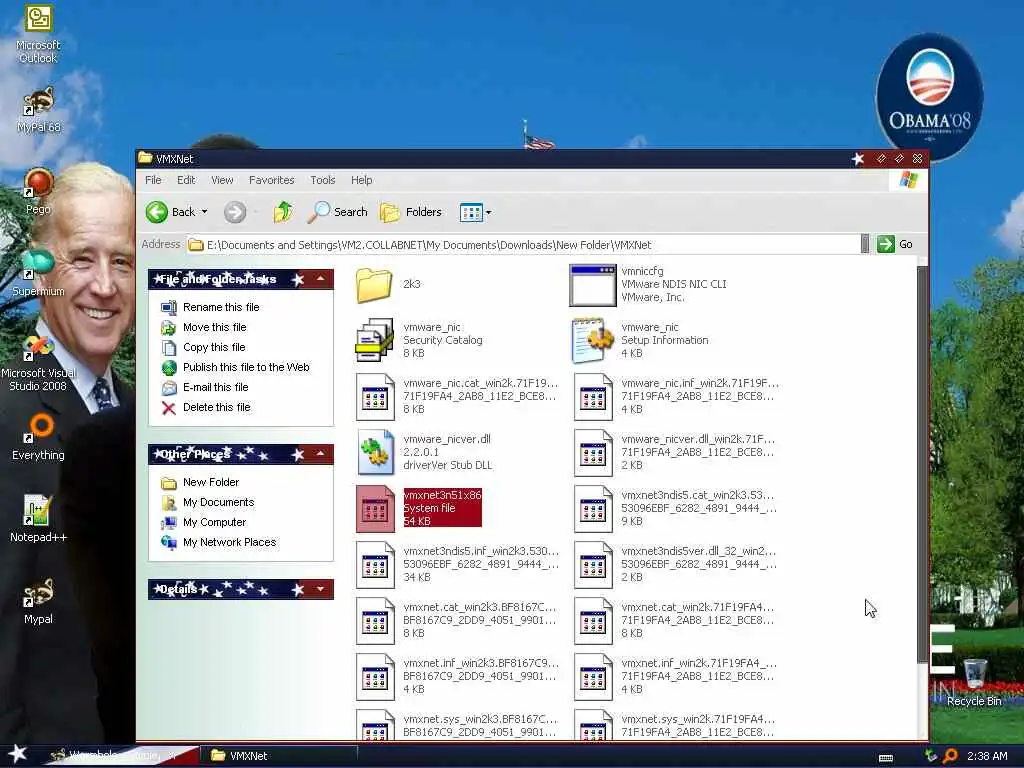
Task: Select vmxnet.cat_win2k3.BF8167C file icon
Action: (x=376, y=620)
